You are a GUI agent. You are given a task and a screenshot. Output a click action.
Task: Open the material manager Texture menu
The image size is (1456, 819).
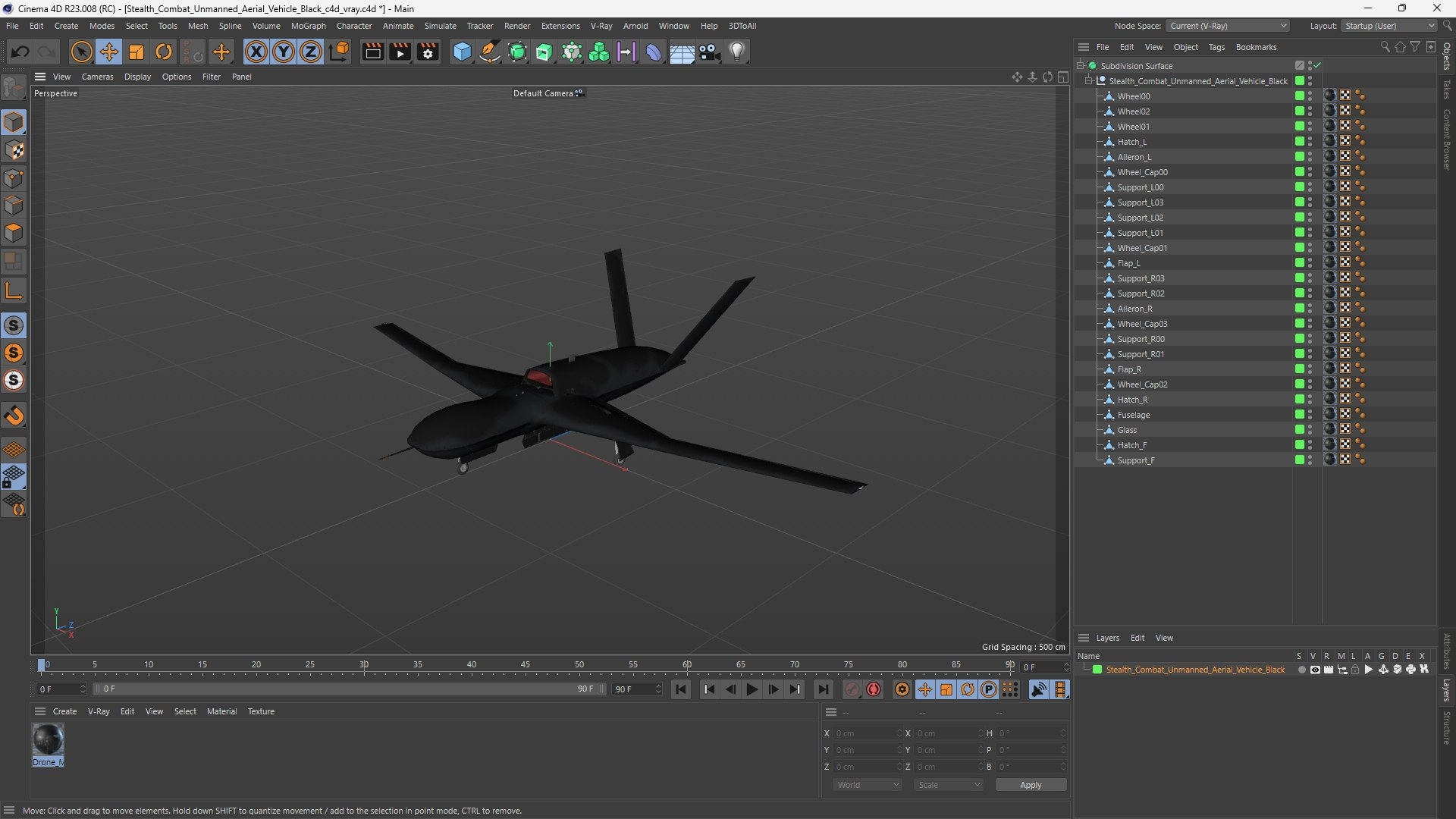coord(261,711)
